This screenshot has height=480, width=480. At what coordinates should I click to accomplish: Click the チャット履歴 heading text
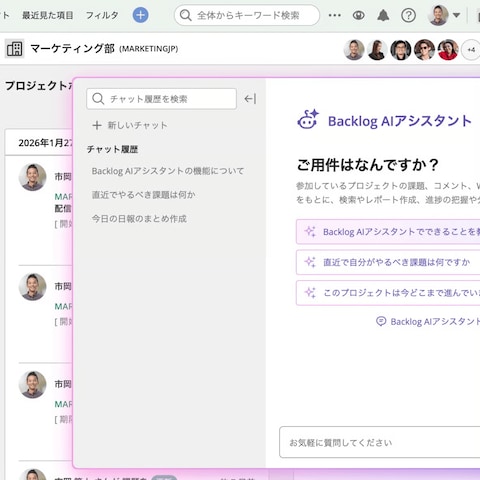point(112,149)
